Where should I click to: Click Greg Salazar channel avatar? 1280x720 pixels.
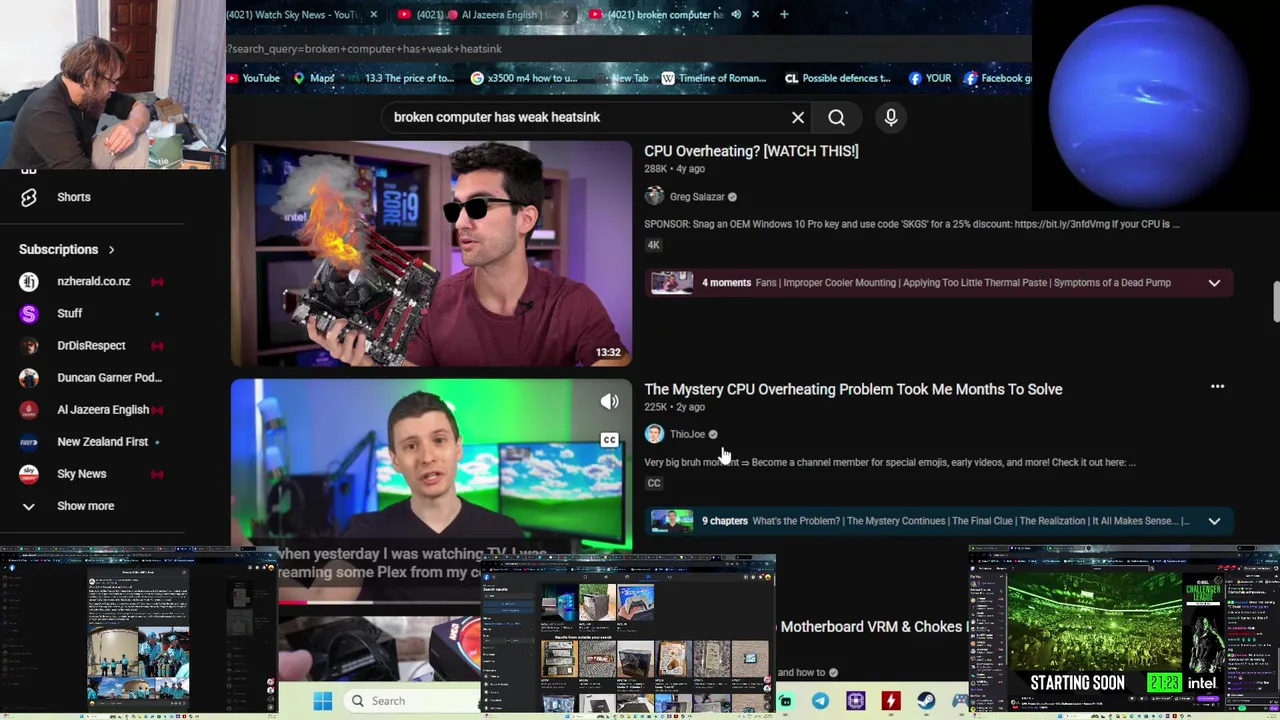tap(654, 197)
